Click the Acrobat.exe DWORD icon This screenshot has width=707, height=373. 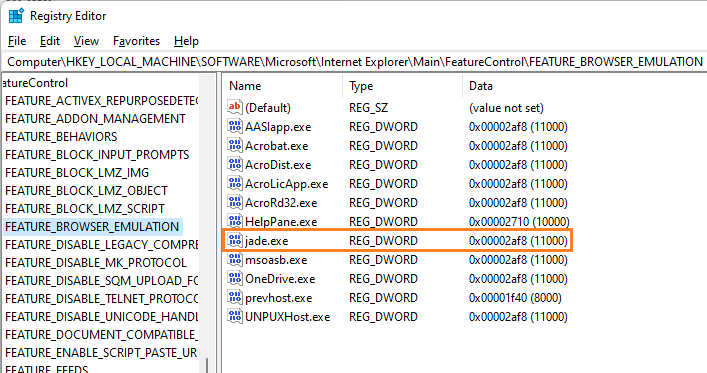[235, 145]
